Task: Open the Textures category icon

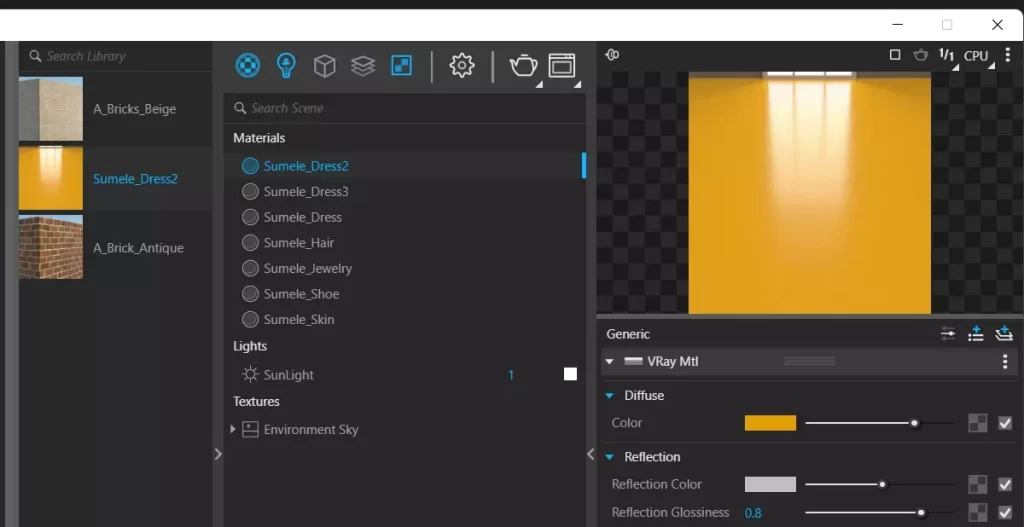Action: point(401,65)
